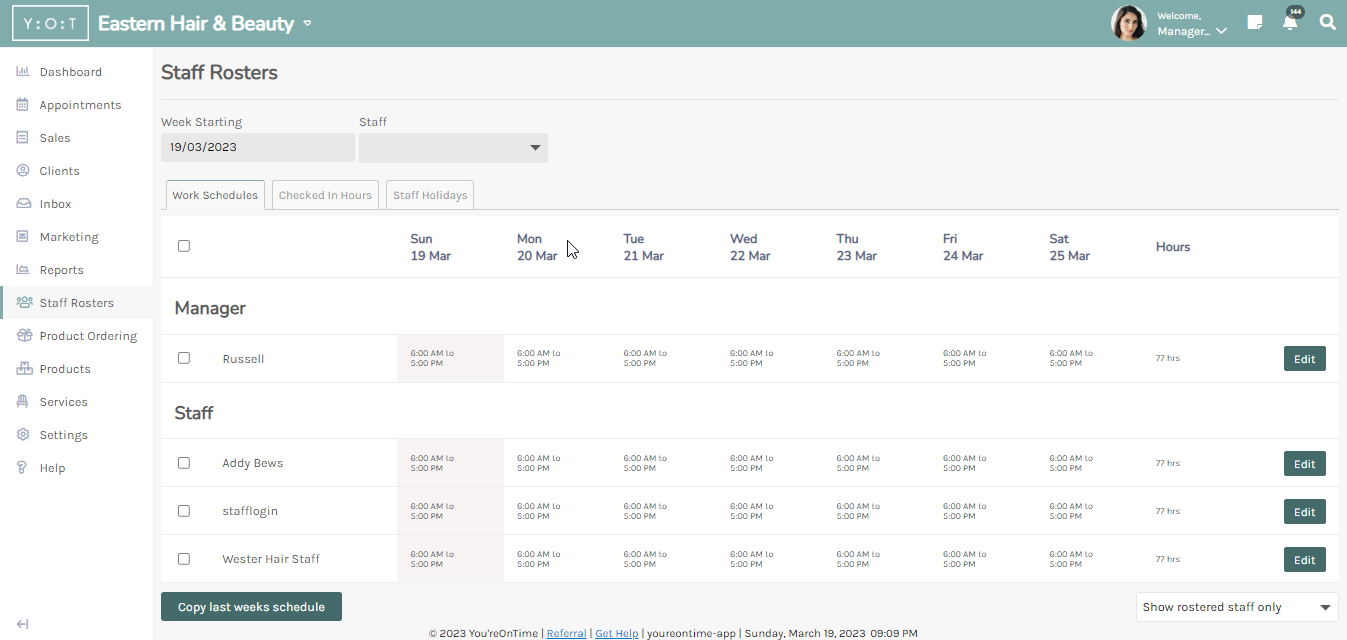The height and width of the screenshot is (640, 1347).
Task: Check the box next to Russell
Action: [x=184, y=358]
